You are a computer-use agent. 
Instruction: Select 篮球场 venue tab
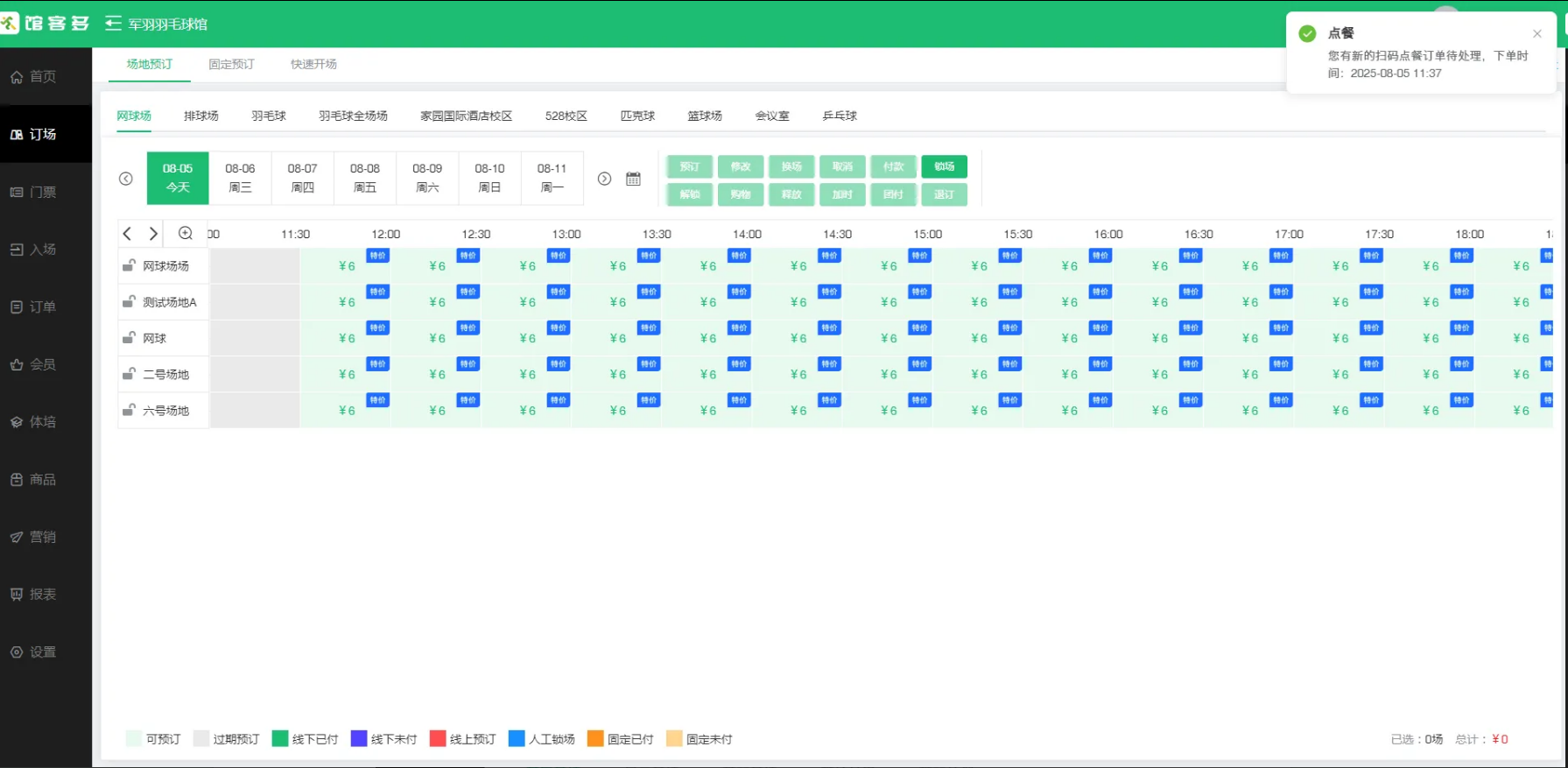705,116
